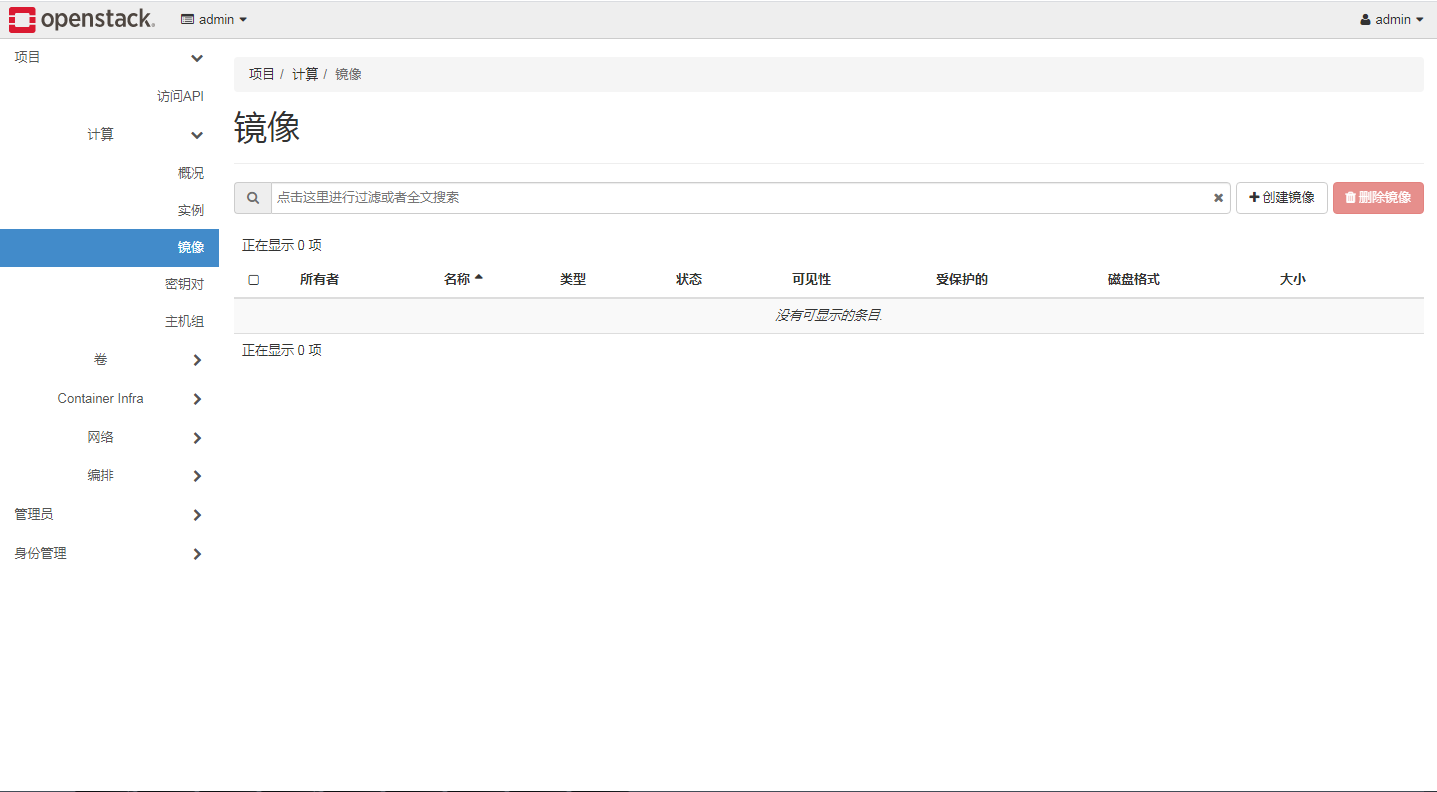1437x792 pixels.
Task: Expand the Container Infra chevron
Action: (x=197, y=399)
